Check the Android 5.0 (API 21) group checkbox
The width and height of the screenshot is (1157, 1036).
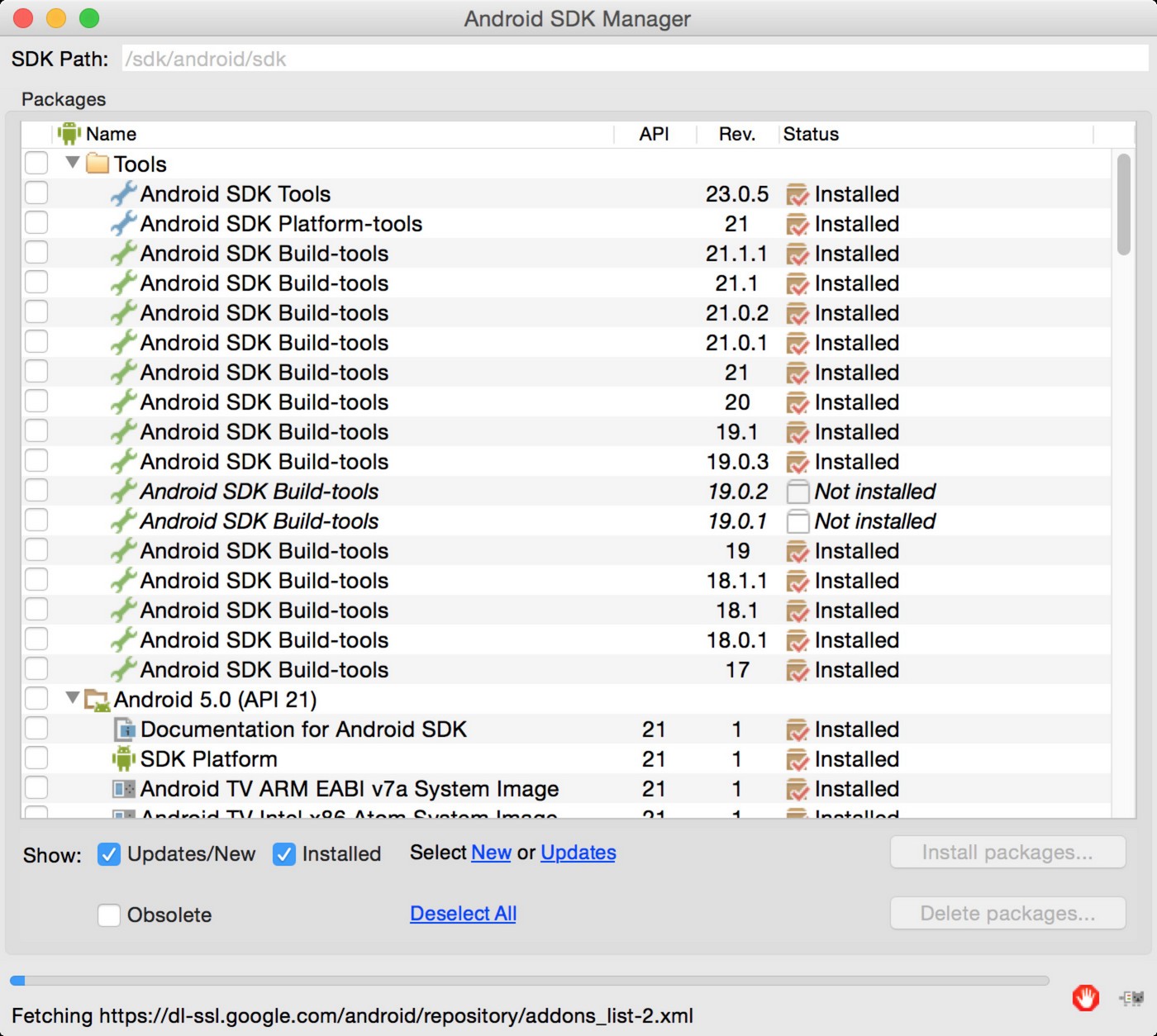tap(36, 698)
